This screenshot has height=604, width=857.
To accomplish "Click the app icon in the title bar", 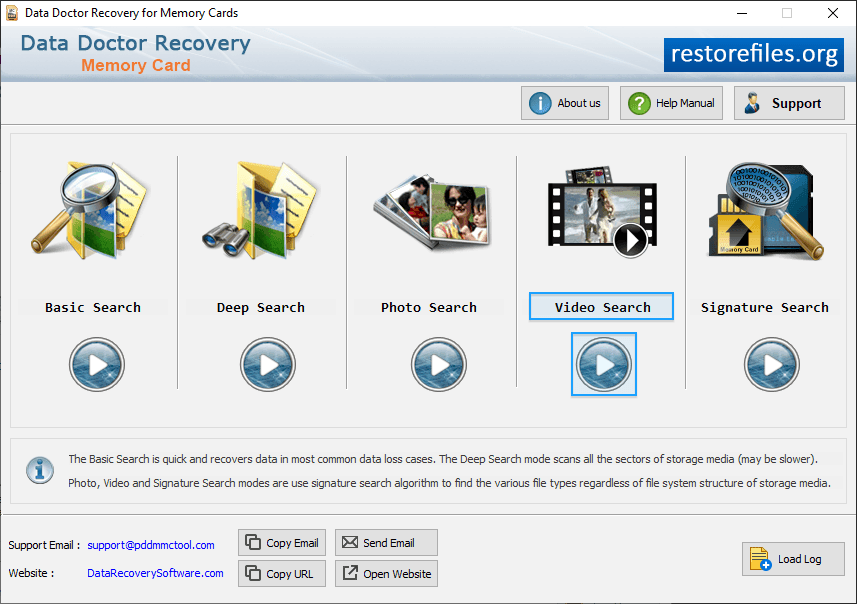I will tap(12, 13).
